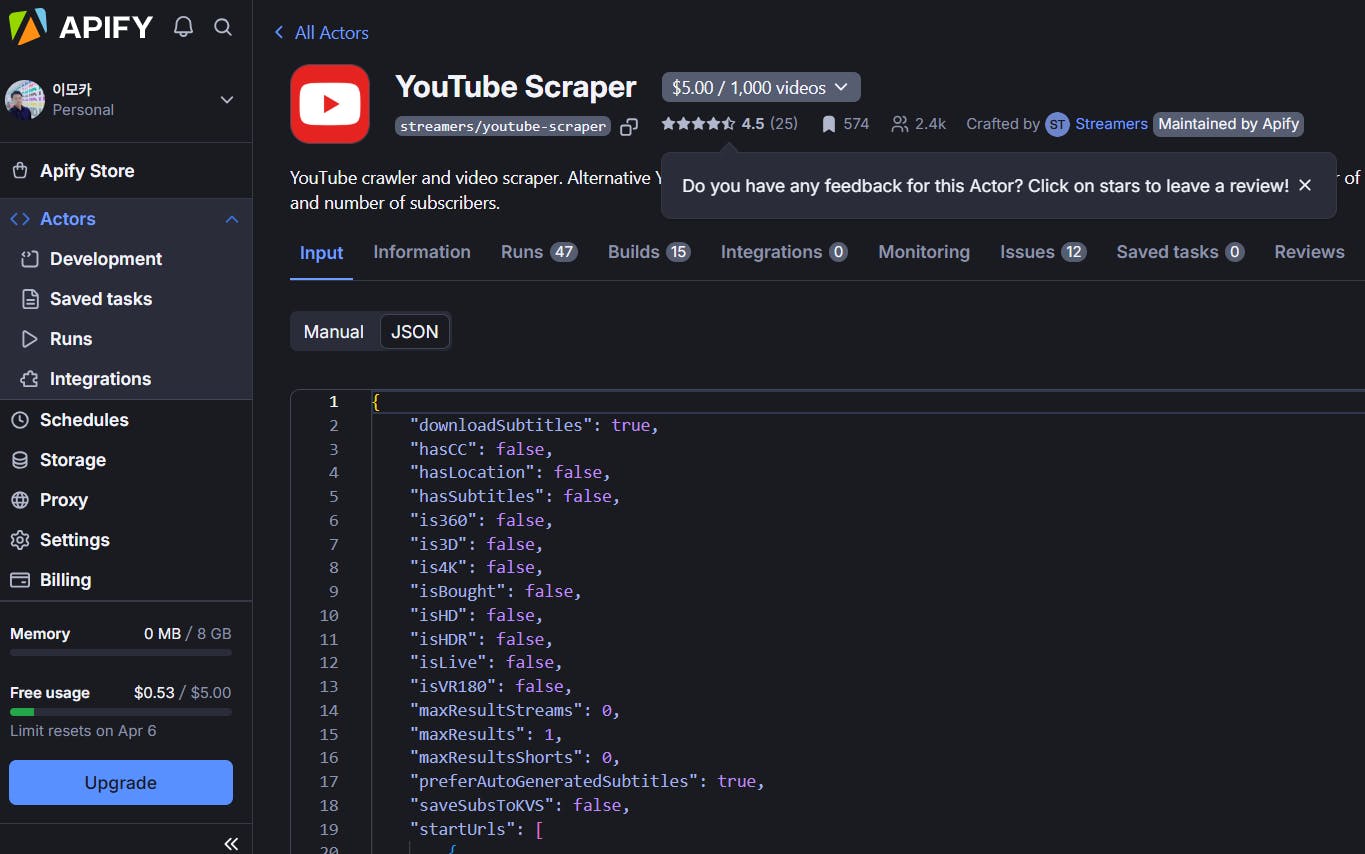Click the Proxy globe icon
This screenshot has width=1365, height=854.
(19, 500)
